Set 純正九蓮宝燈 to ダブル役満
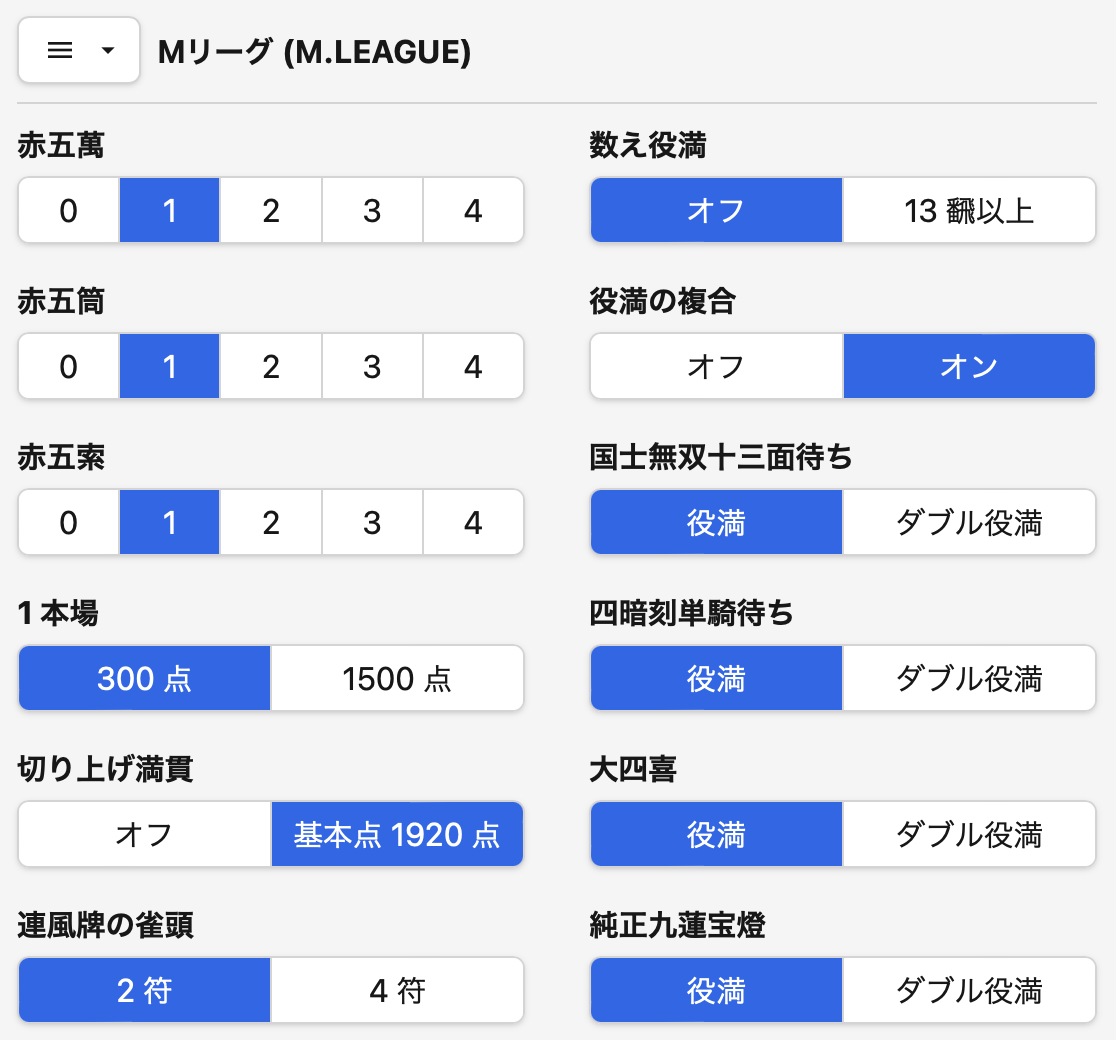This screenshot has width=1116, height=1040. tap(969, 991)
